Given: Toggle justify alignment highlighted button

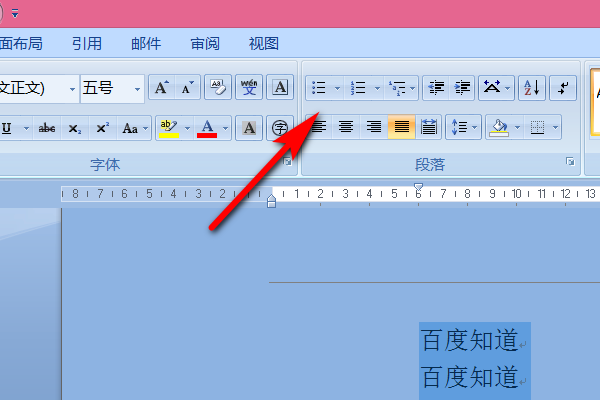Looking at the screenshot, I should coord(401,127).
